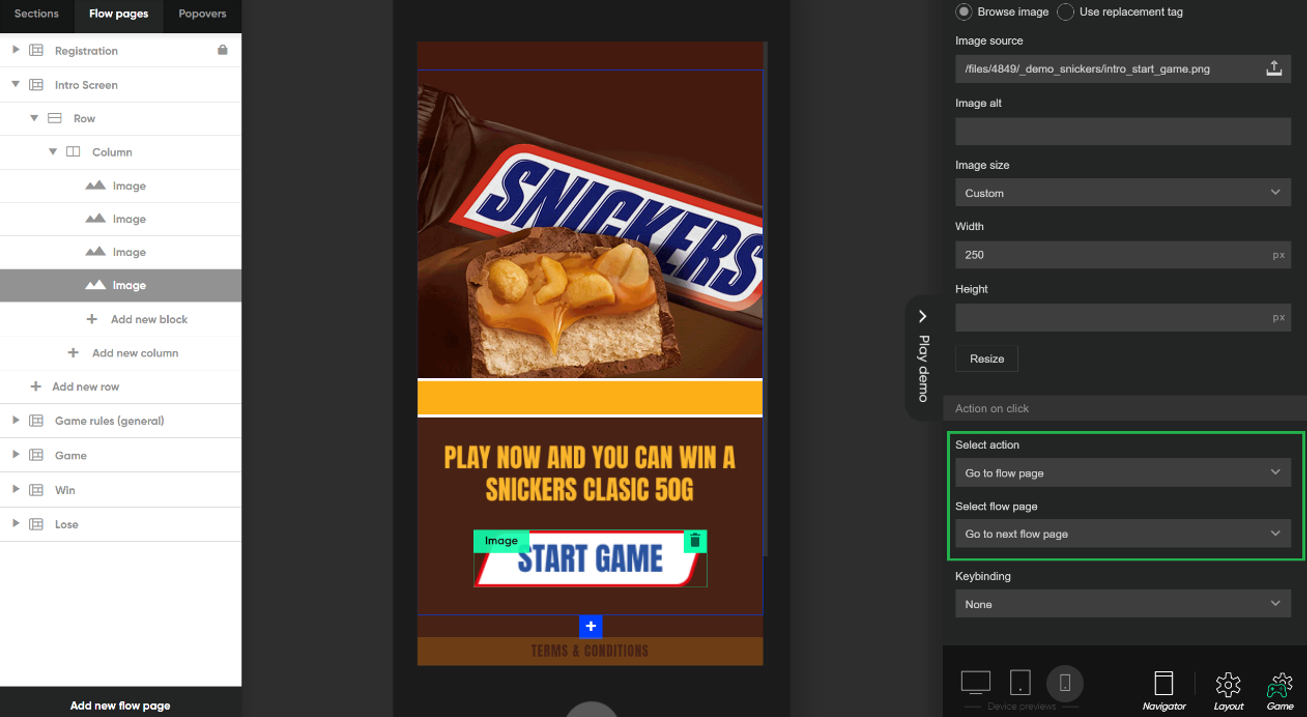Viewport: 1307px width, 717px height.
Task: Click the Intro Screen page icon
Action: coord(36,85)
